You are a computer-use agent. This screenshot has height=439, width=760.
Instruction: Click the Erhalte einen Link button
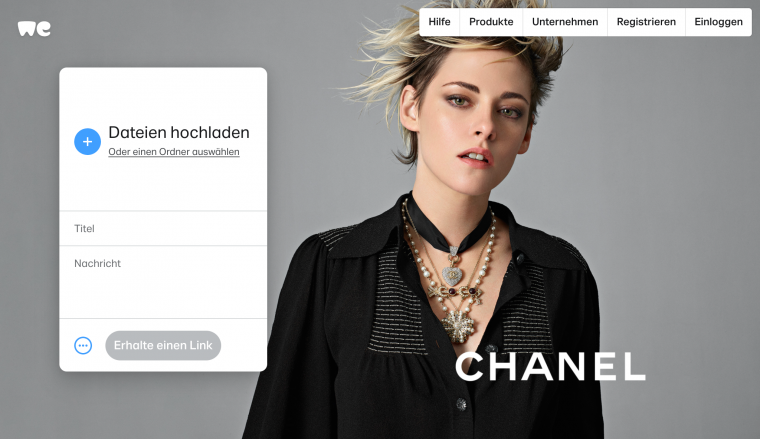click(x=163, y=345)
